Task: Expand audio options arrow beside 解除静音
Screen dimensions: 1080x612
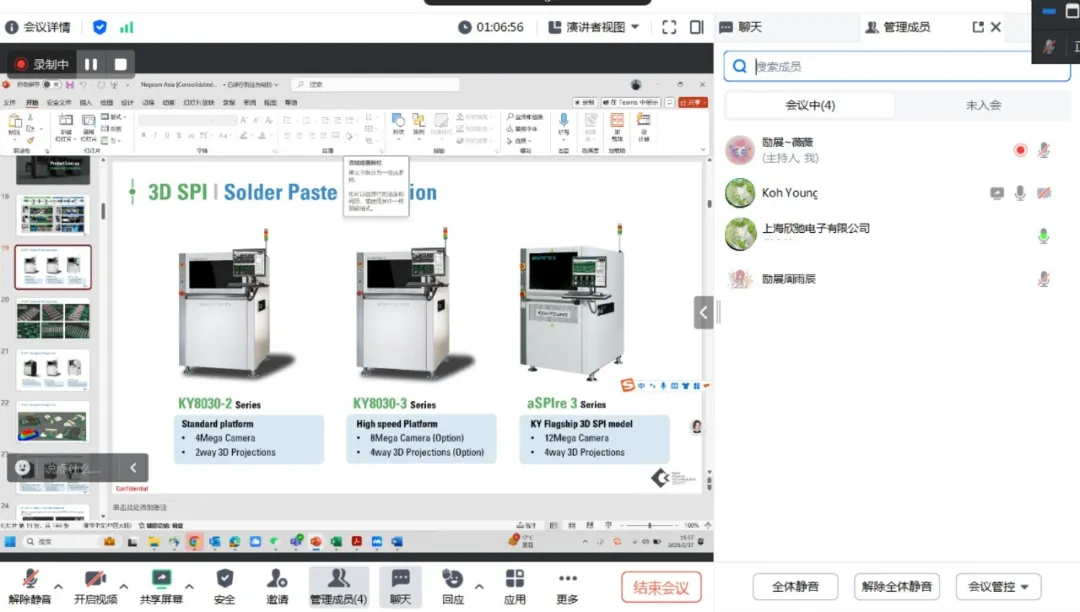Action: tap(59, 587)
